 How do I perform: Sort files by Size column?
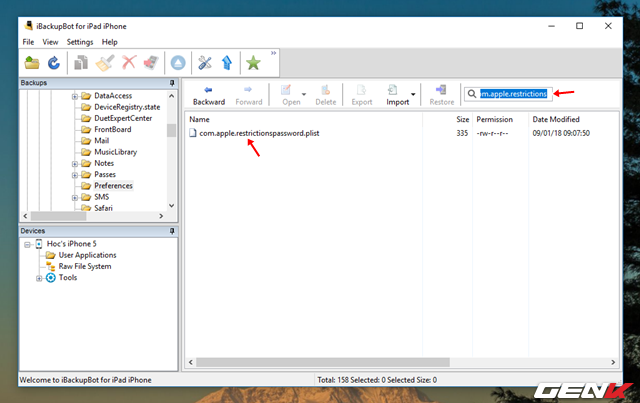pos(462,119)
